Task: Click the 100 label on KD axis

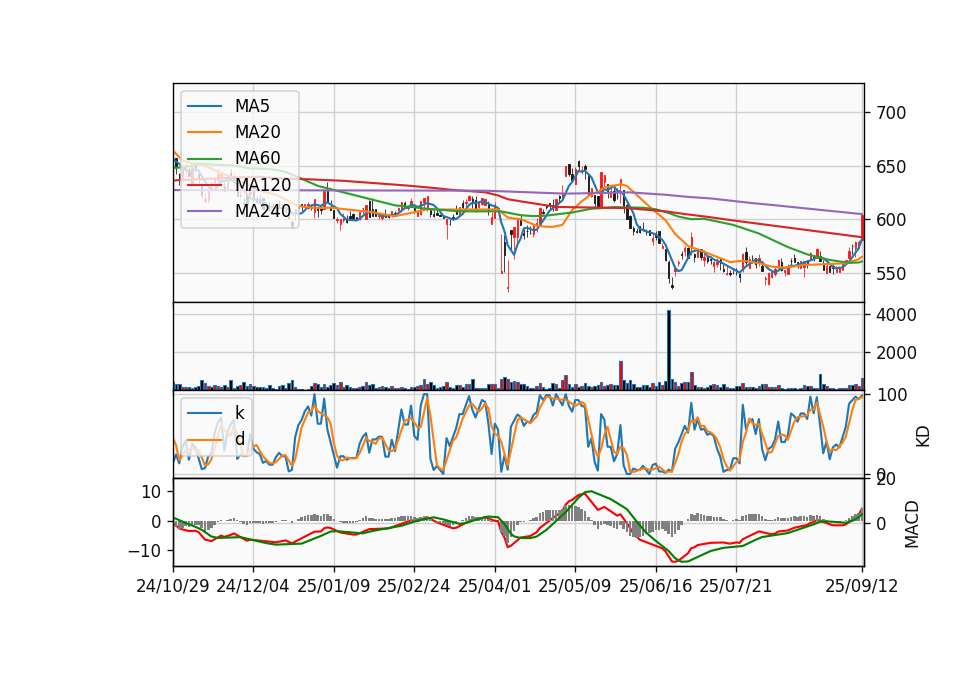Action: pyautogui.click(x=892, y=395)
